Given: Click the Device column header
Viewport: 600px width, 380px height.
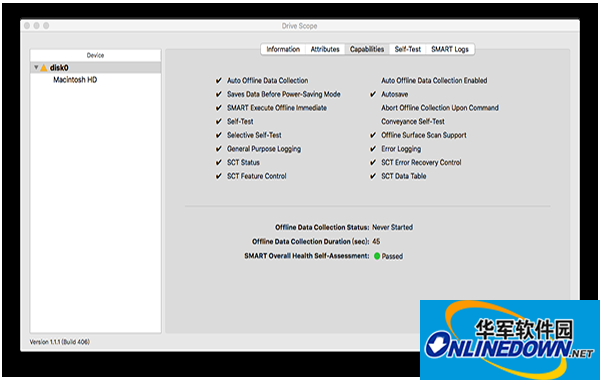Looking at the screenshot, I should (96, 55).
